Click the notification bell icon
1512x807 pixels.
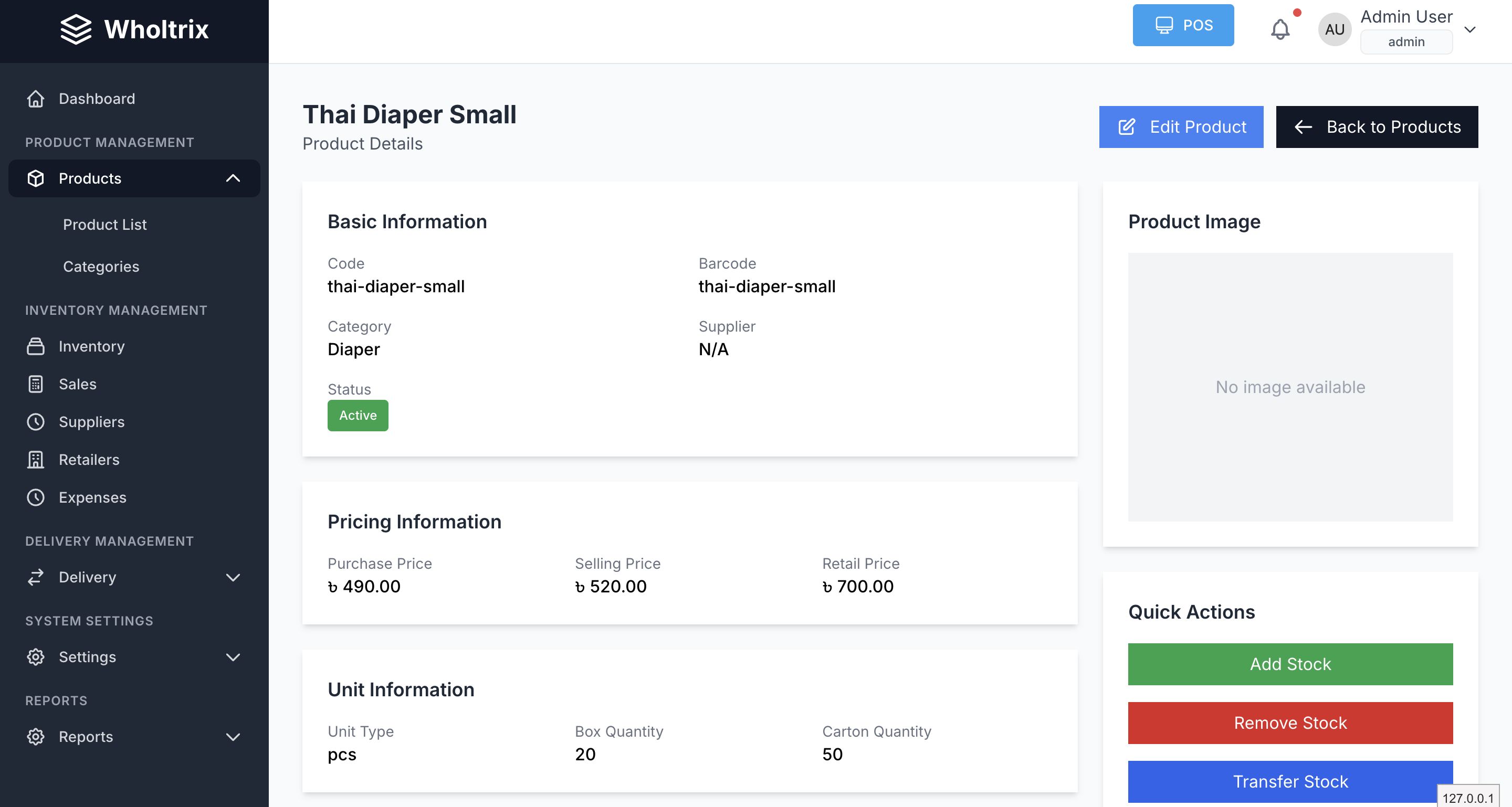[x=1280, y=29]
